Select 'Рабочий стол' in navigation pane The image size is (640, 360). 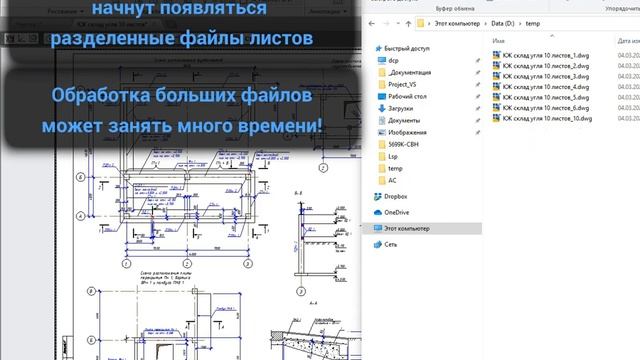(407, 97)
